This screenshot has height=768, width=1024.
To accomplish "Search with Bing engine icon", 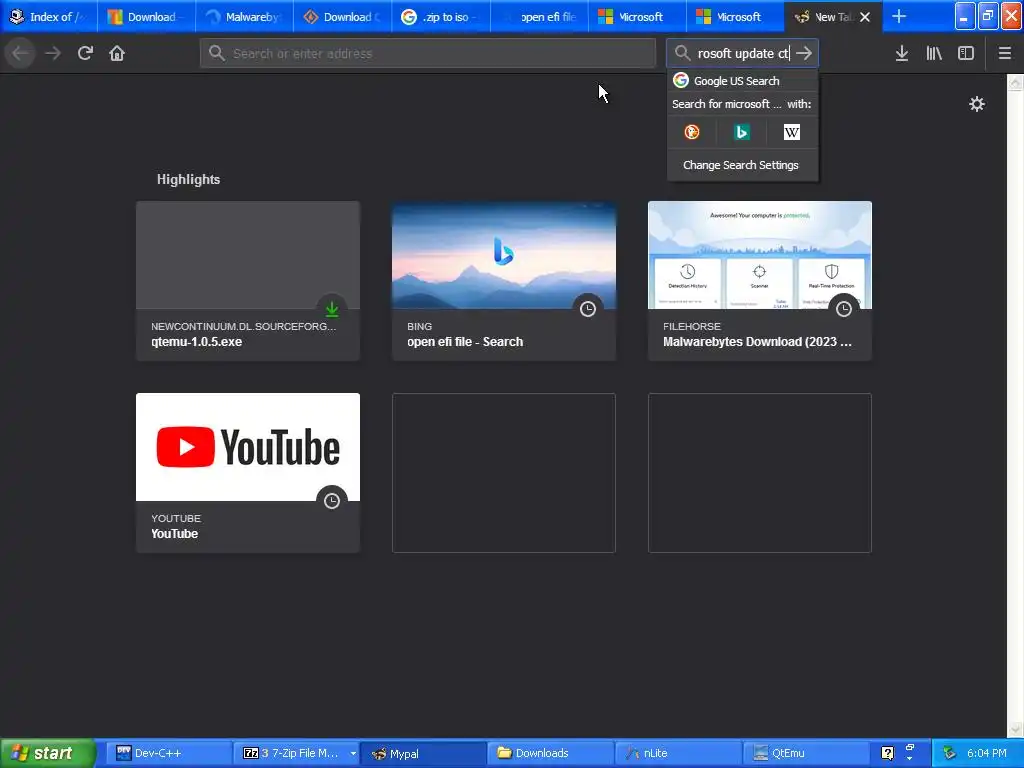I will click(741, 132).
